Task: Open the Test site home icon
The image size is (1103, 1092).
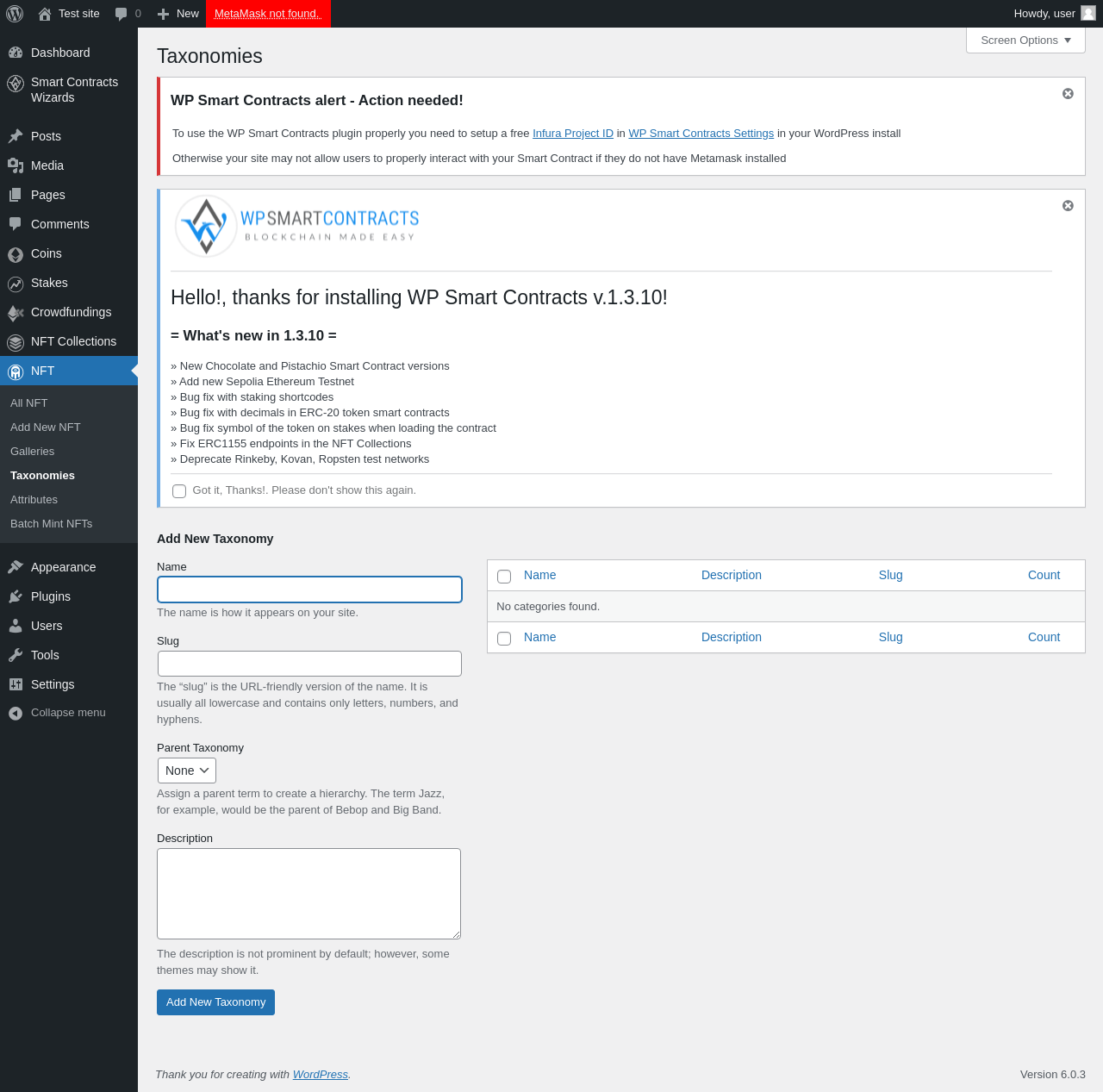Action: click(45, 14)
